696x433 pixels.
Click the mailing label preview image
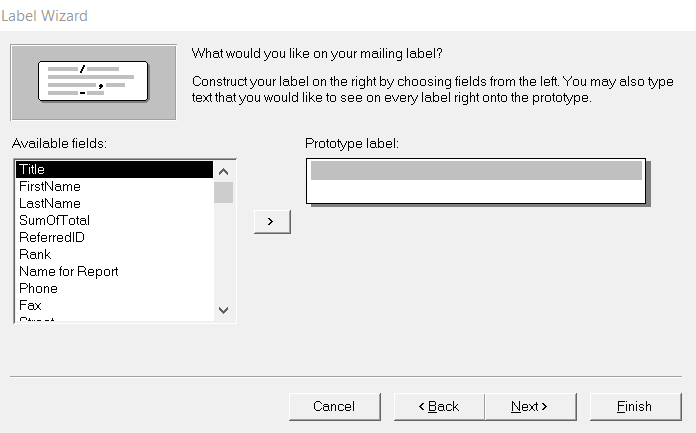pyautogui.click(x=93, y=82)
